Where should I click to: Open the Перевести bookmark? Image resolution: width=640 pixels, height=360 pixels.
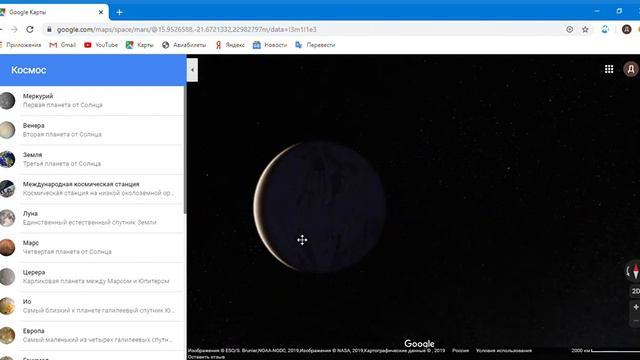(x=315, y=45)
